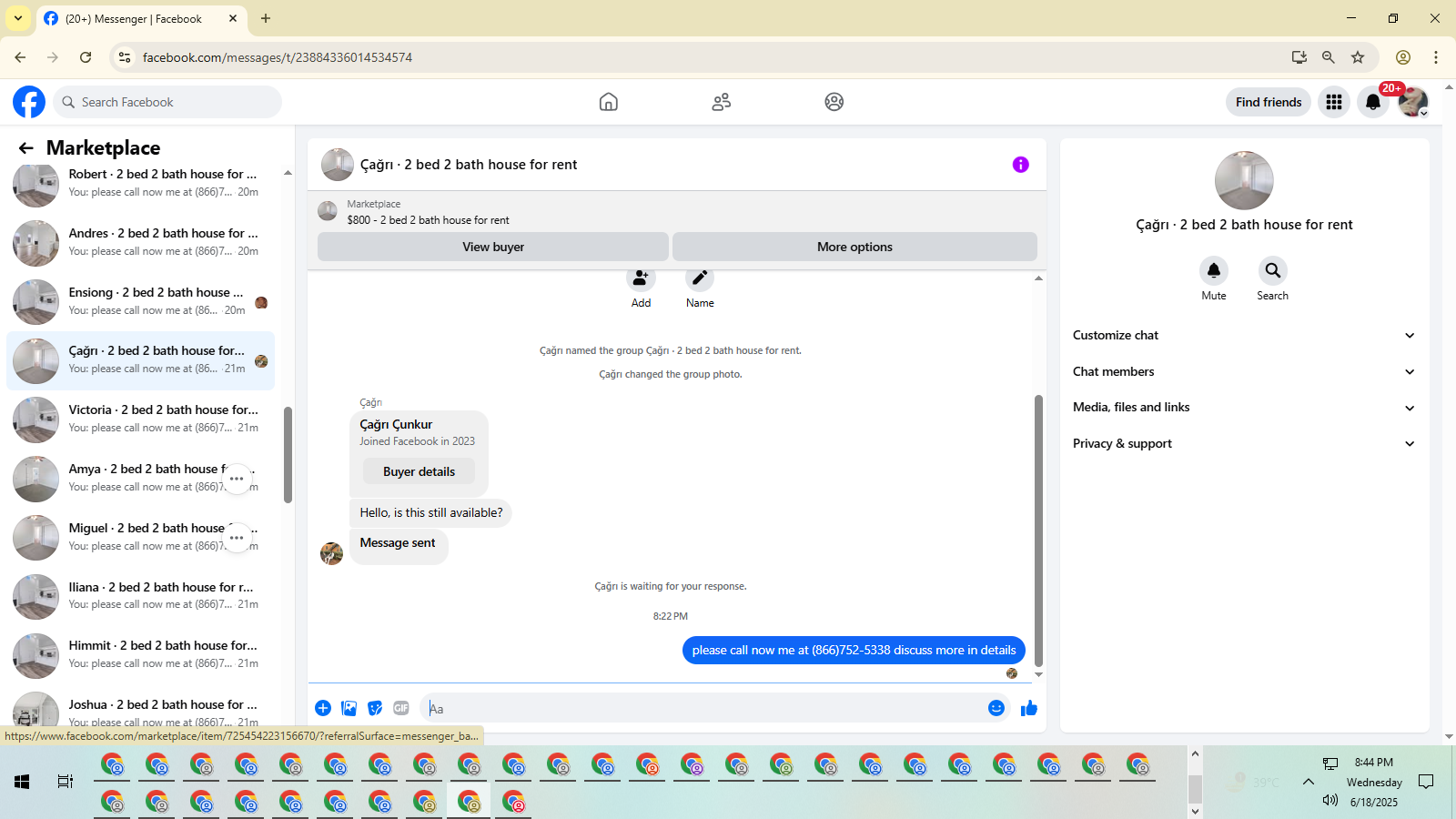Open a new browser tab
Viewport: 1456px width, 819px height.
point(266,18)
